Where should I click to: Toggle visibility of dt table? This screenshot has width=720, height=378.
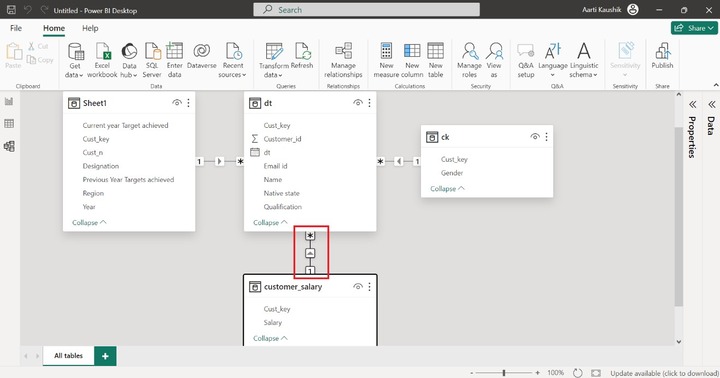coord(358,103)
